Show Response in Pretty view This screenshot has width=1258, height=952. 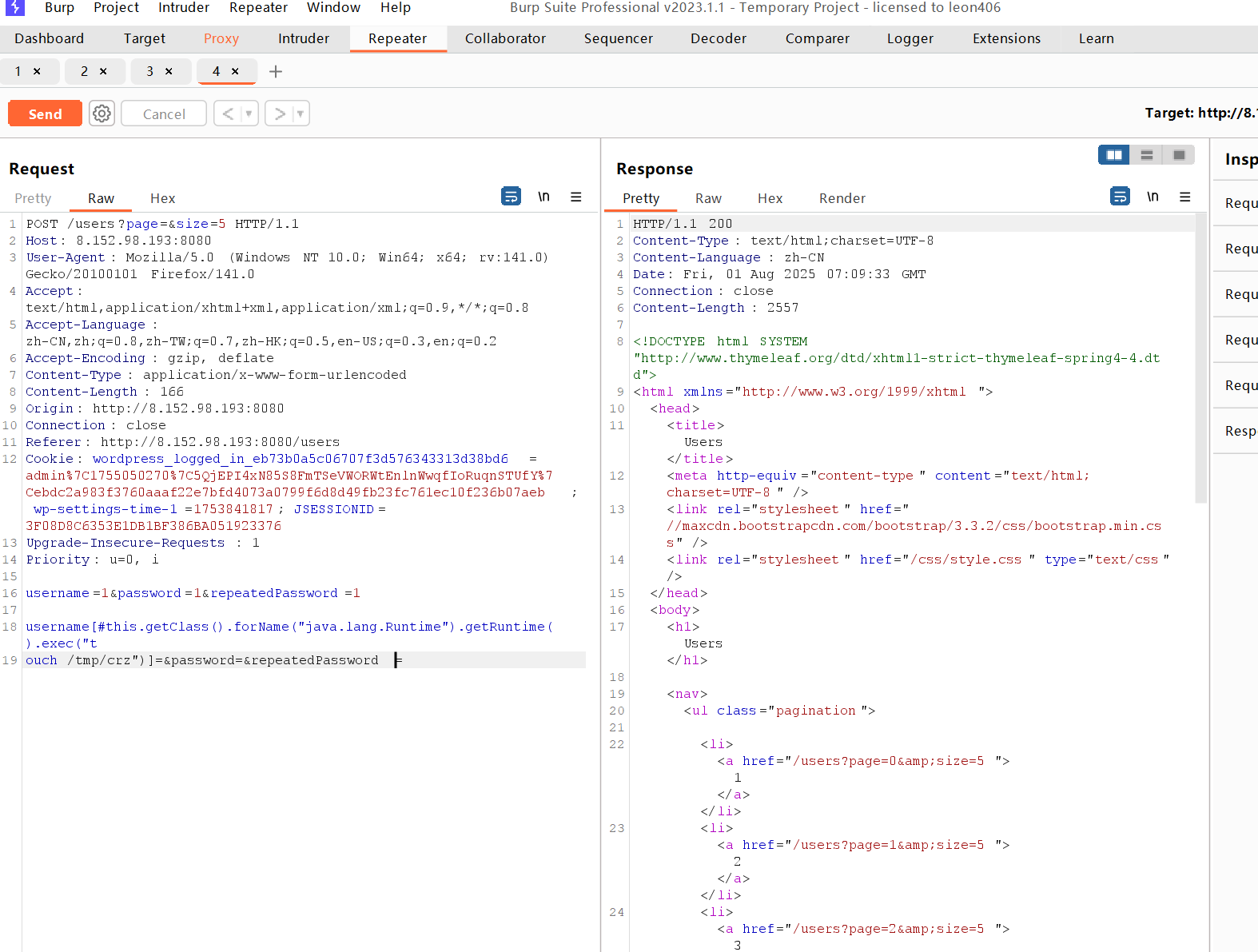(641, 198)
